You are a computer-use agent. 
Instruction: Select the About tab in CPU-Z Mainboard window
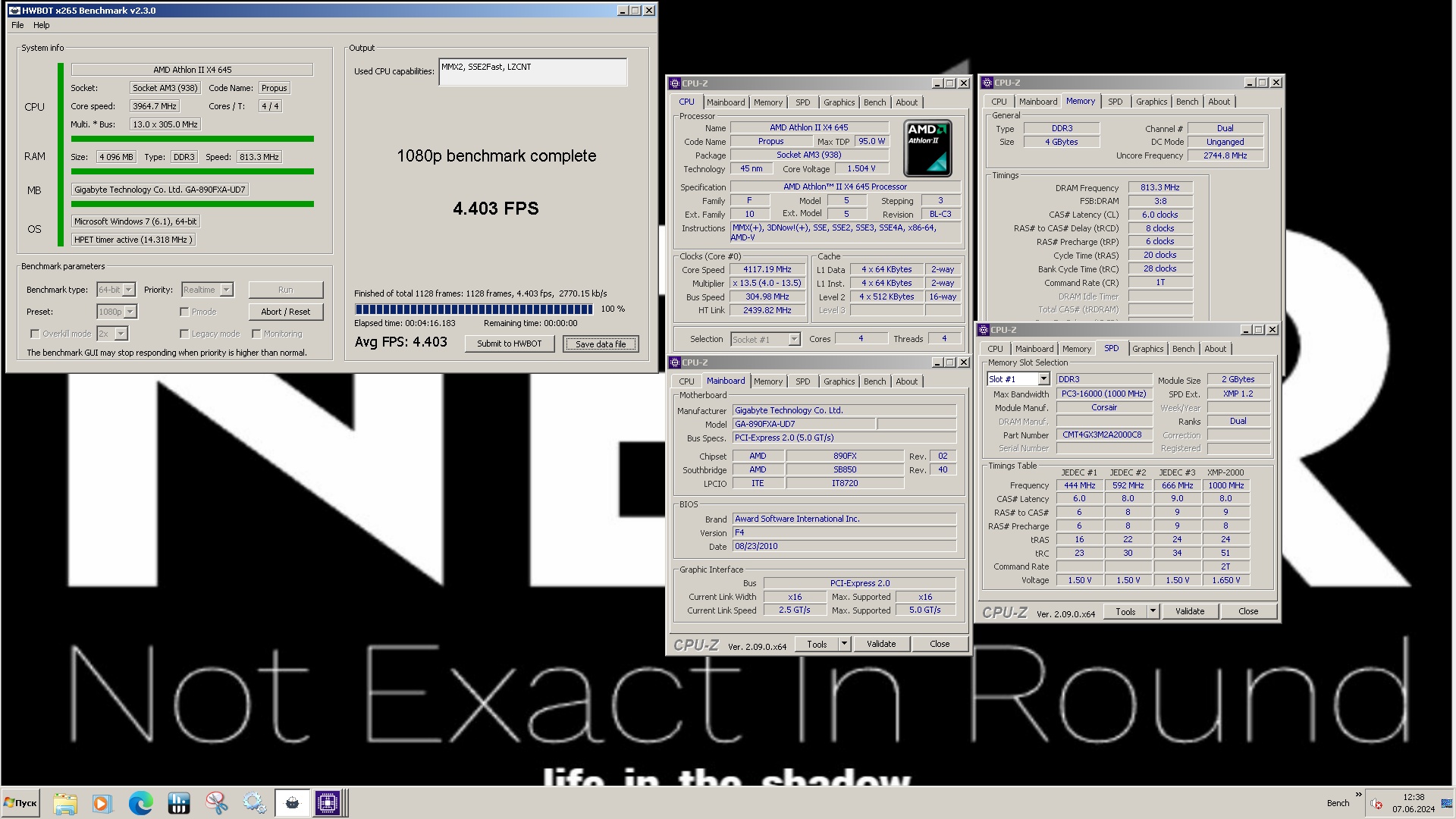pos(906,381)
